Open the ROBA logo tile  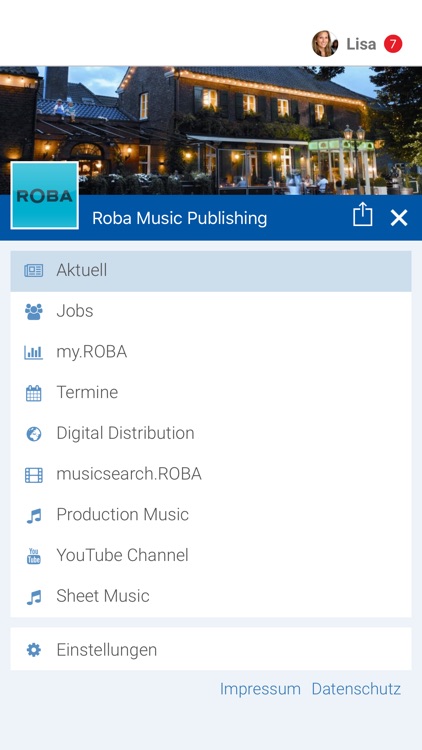[x=44, y=196]
